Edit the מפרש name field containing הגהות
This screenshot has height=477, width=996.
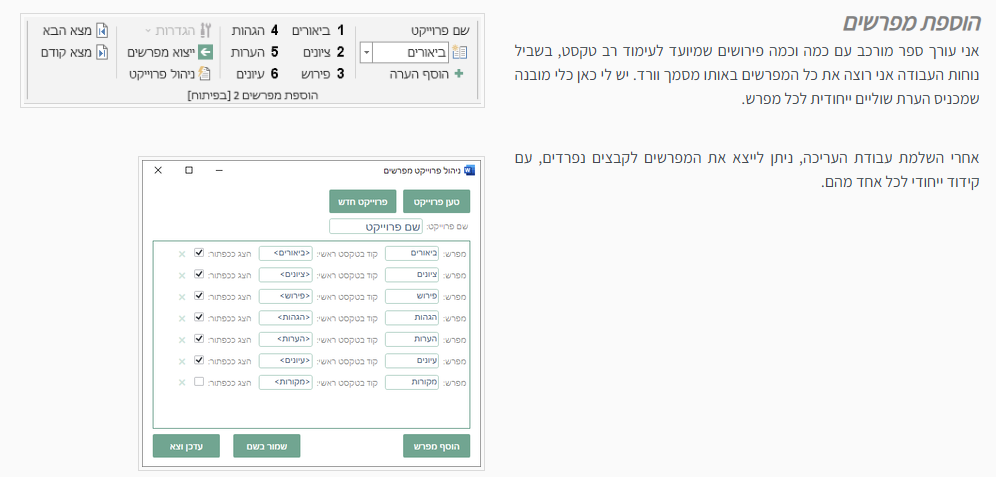point(412,318)
